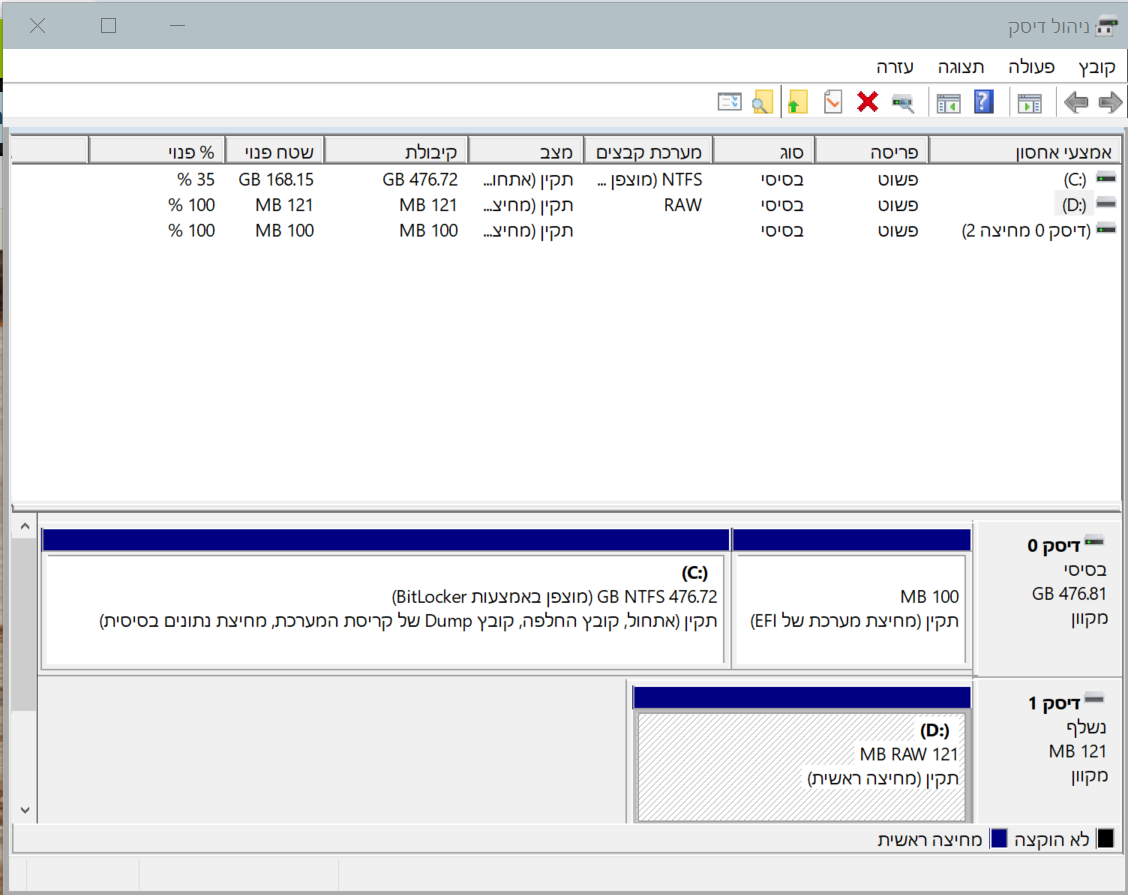Click the rescan disks drive-magnifier icon
The image size is (1128, 895).
click(903, 102)
